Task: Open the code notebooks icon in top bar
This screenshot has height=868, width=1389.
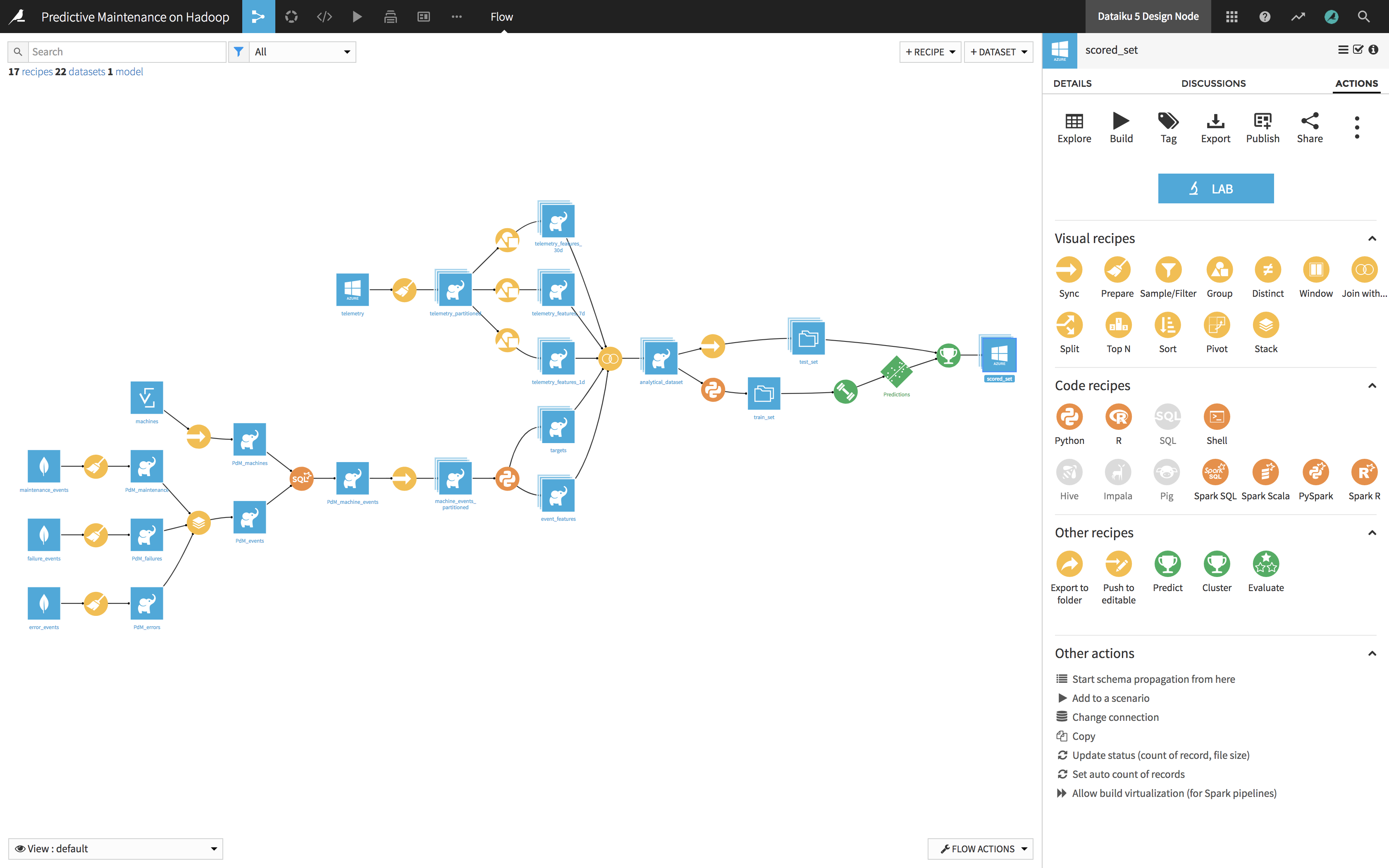Action: pos(324,17)
